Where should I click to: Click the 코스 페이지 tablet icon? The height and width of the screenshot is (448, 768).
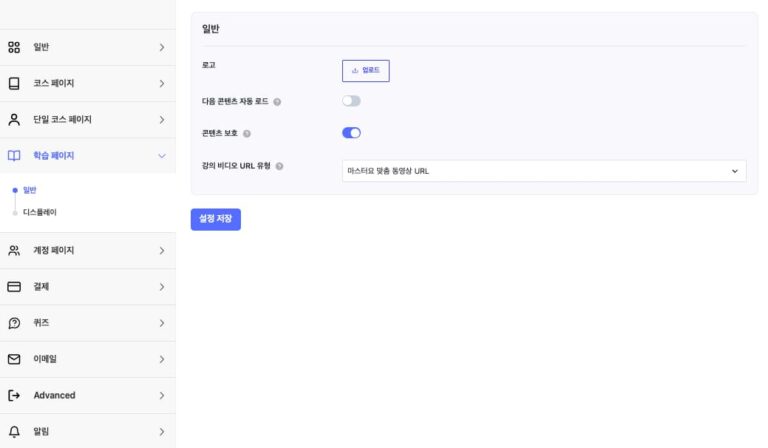tap(14, 83)
